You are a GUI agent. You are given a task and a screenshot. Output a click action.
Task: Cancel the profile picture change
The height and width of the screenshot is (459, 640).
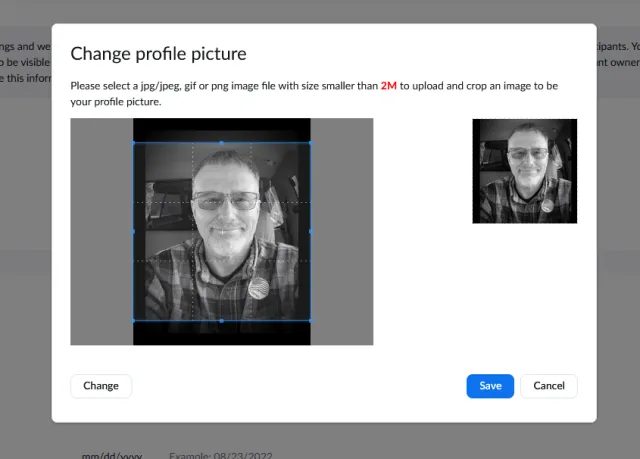(549, 386)
